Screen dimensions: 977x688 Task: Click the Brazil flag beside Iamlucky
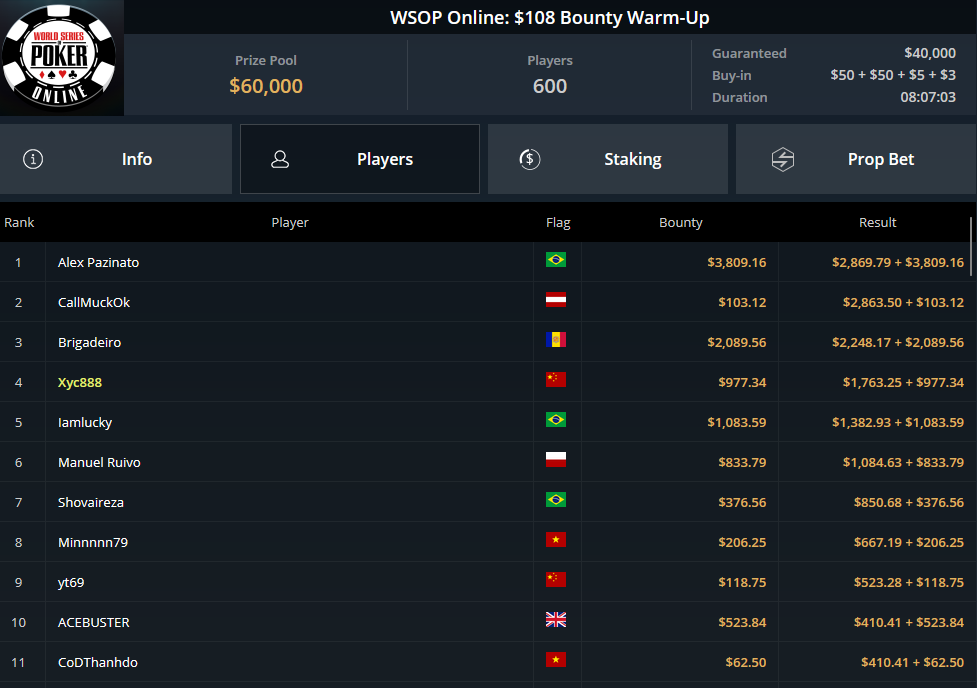(x=556, y=419)
